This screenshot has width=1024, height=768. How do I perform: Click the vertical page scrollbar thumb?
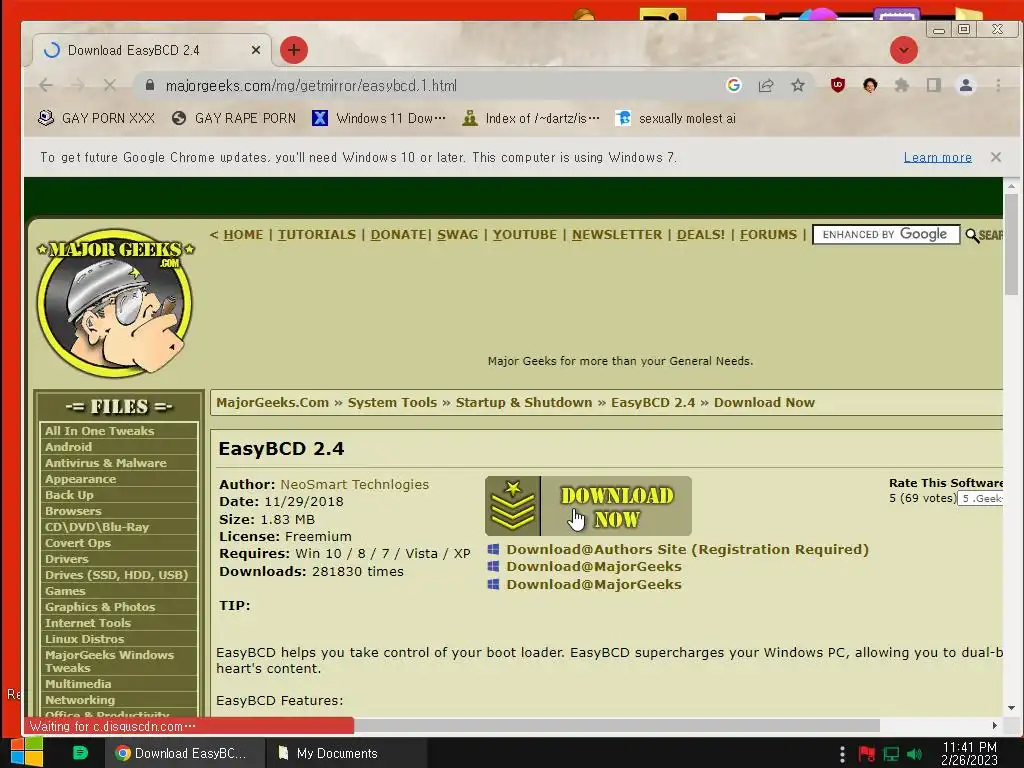tap(1011, 244)
